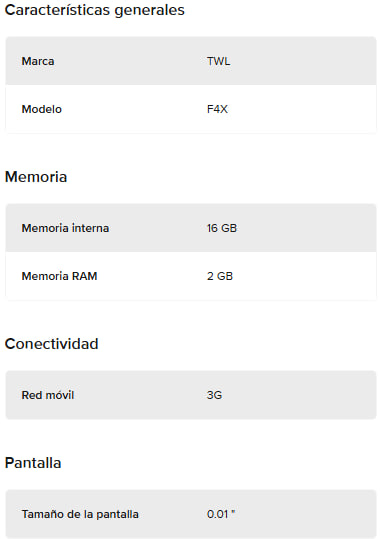Click the Características generales heading
Viewport: 380px width, 539px height.
(95, 10)
